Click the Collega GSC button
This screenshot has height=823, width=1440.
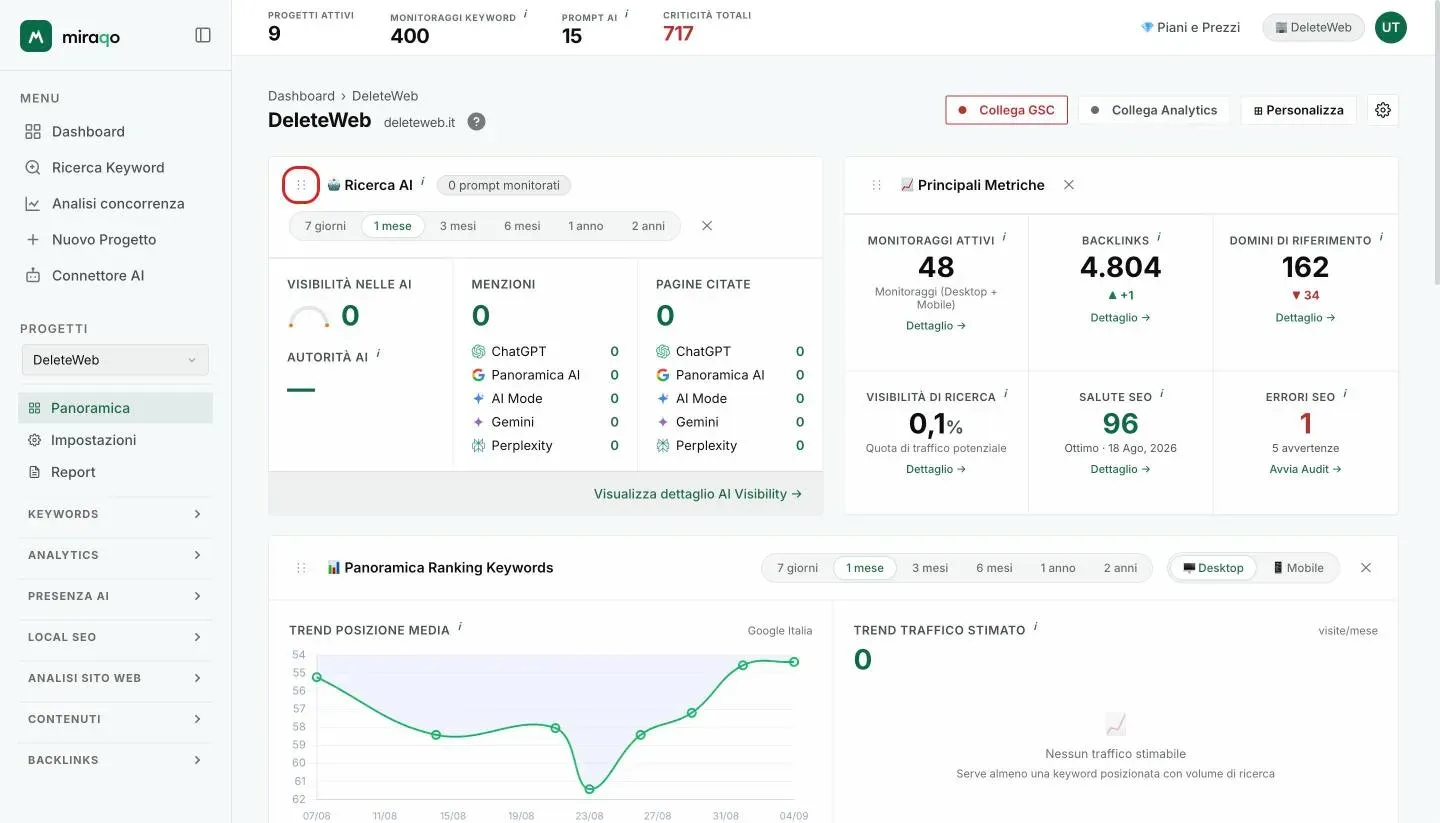click(1006, 110)
